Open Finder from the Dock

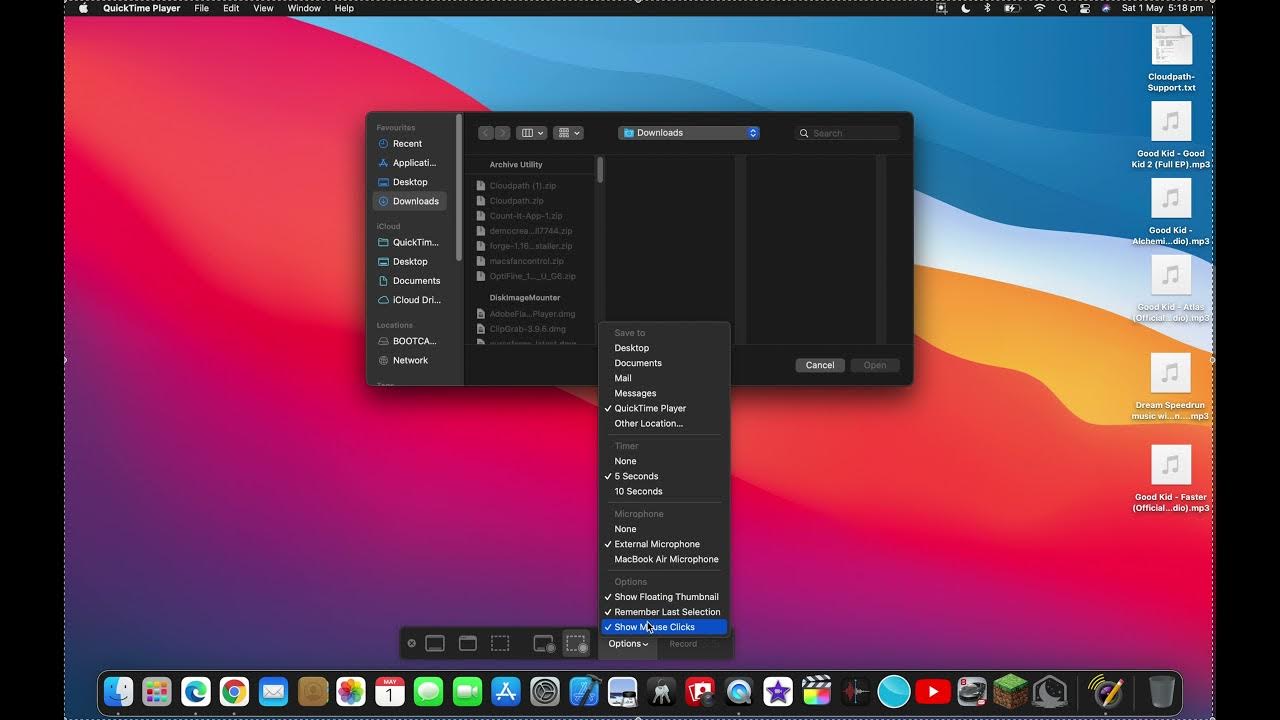(x=119, y=691)
